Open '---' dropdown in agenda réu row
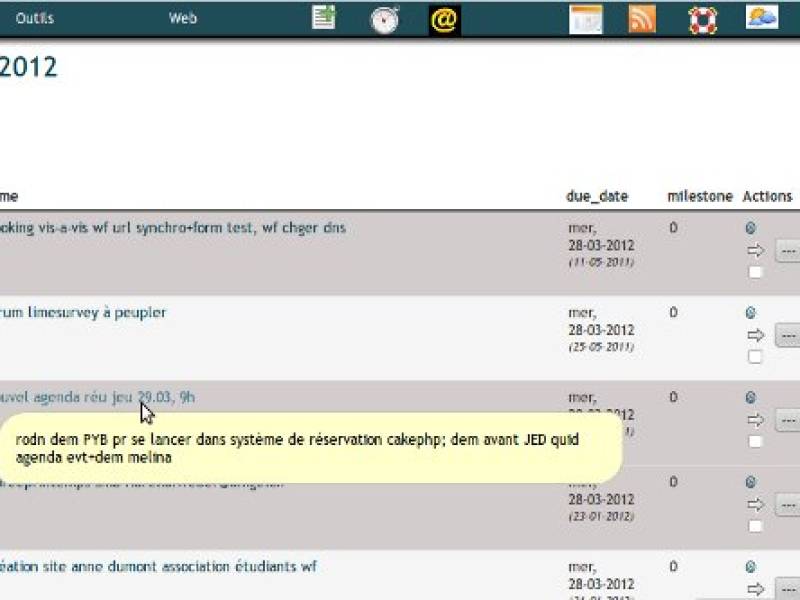This screenshot has height=600, width=800. coord(787,420)
